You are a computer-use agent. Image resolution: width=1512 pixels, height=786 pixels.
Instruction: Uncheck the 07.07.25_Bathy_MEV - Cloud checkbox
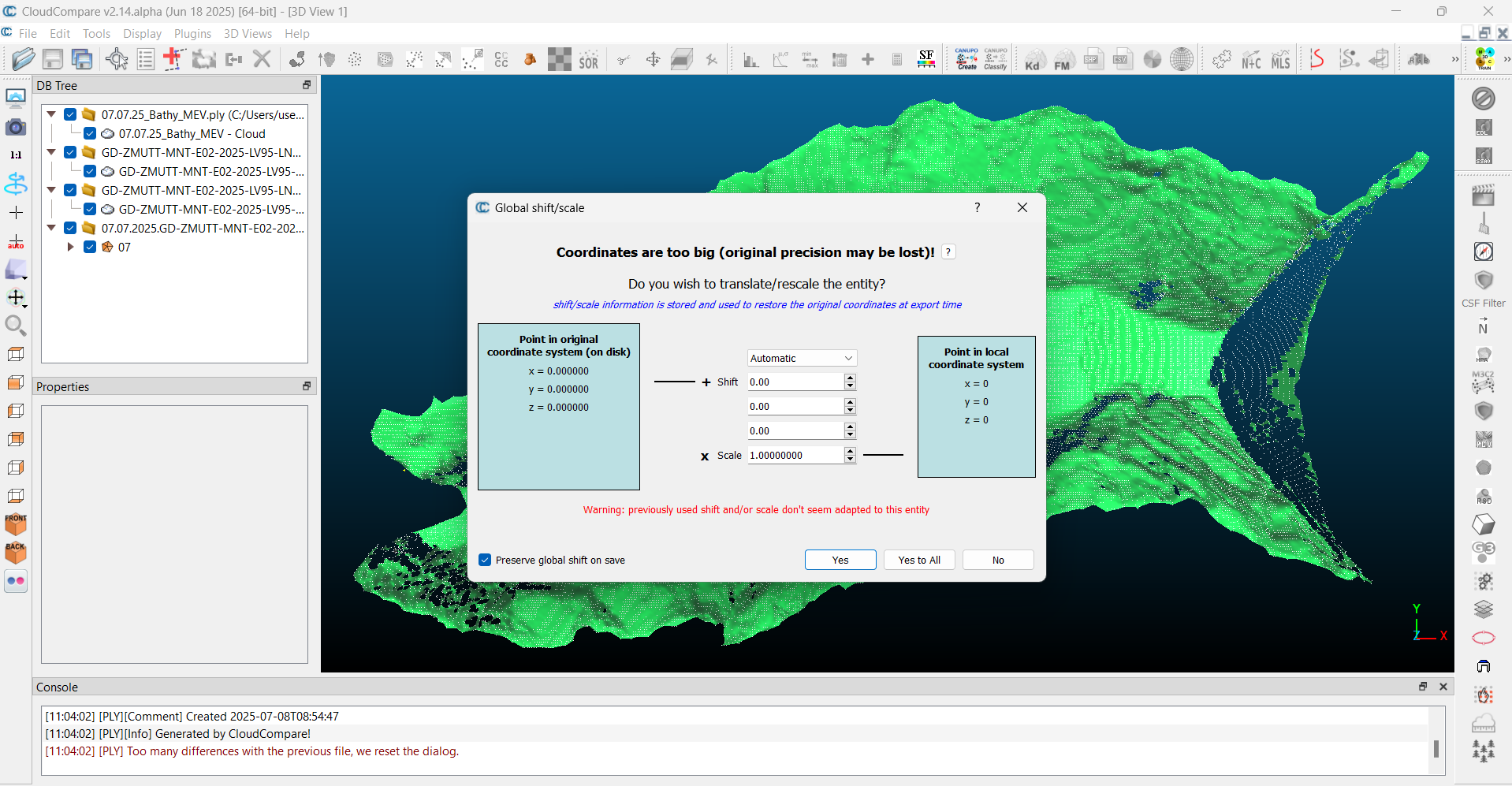tap(90, 134)
